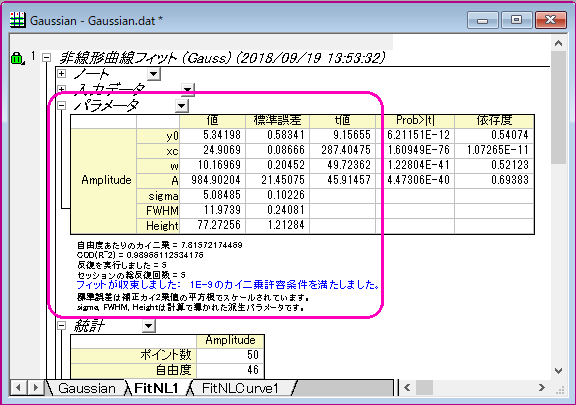Click the t値 column header
This screenshot has width=576, height=405.
click(x=342, y=121)
